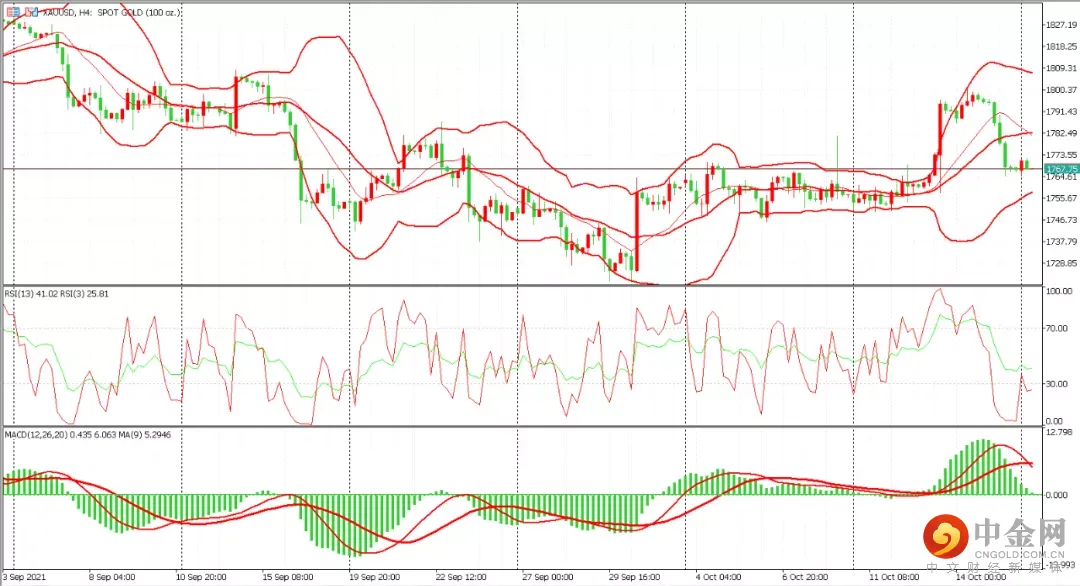The image size is (1080, 586).
Task: Select the current price tag 1767.75
Action: click(1061, 169)
